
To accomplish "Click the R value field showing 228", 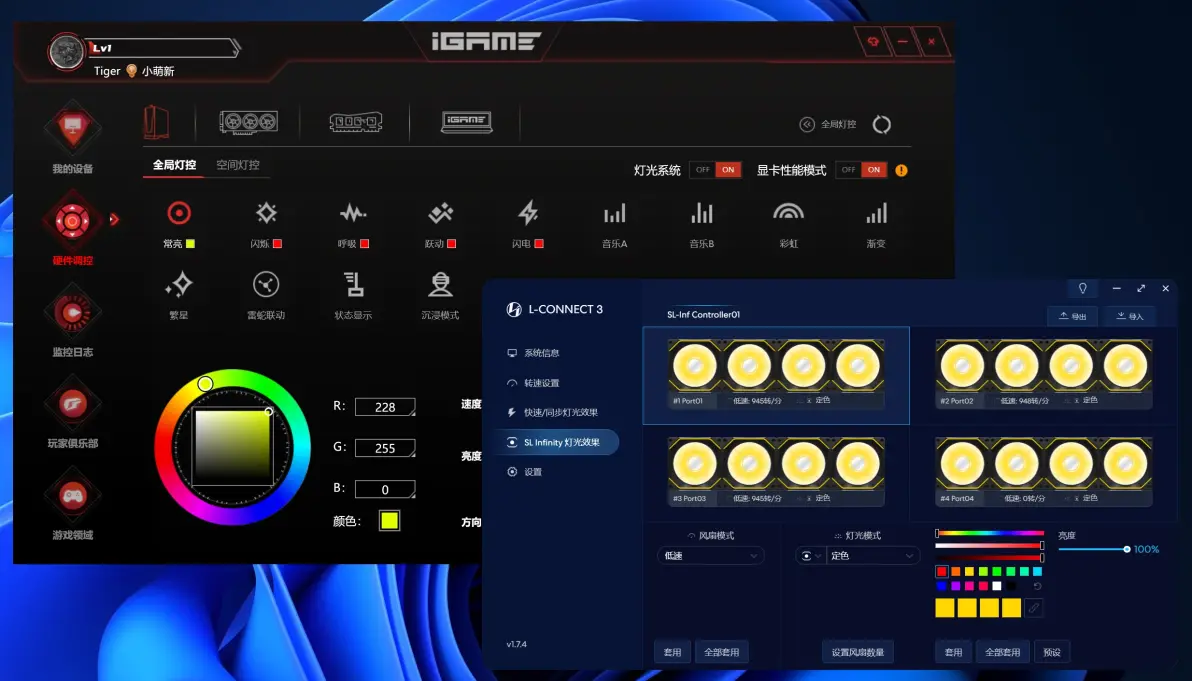I will [x=385, y=407].
